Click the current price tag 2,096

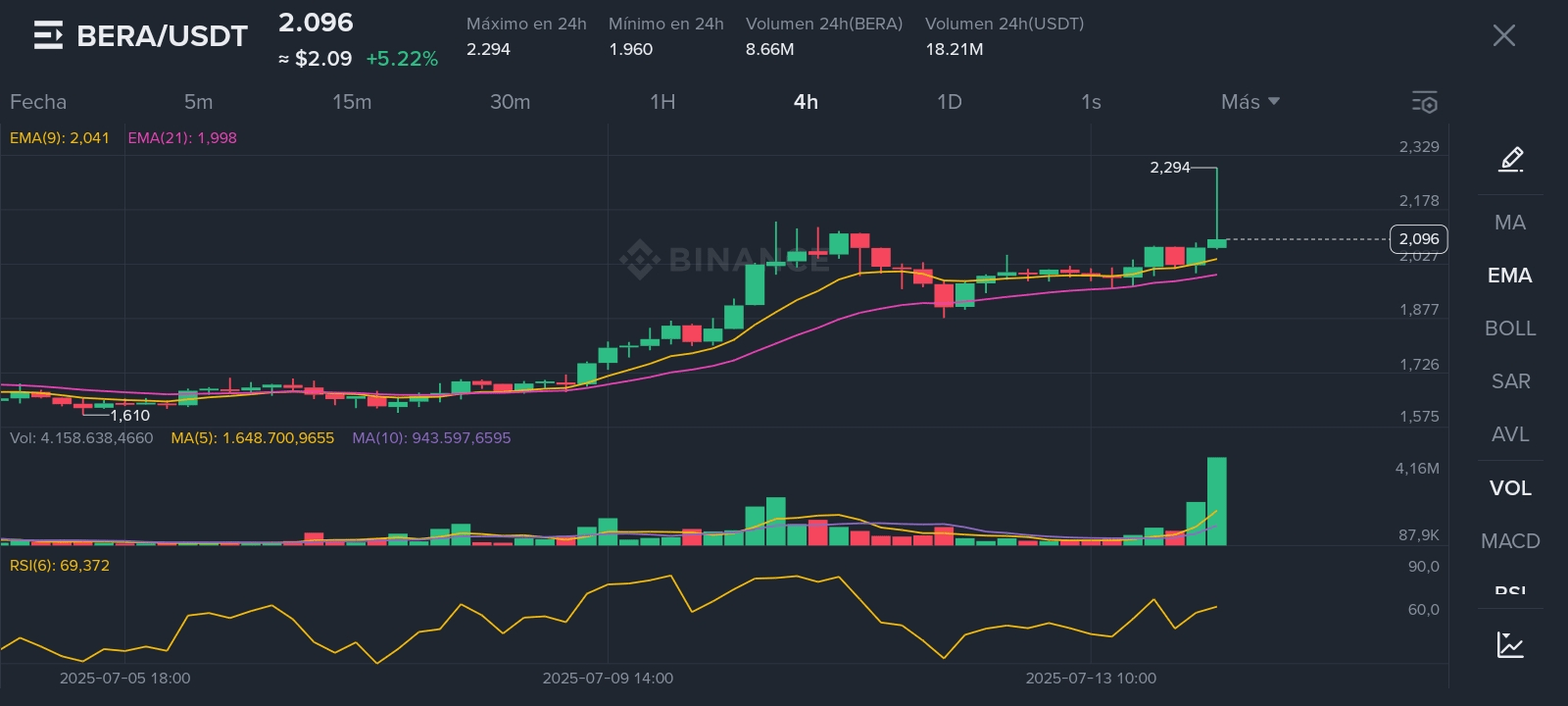point(1419,239)
